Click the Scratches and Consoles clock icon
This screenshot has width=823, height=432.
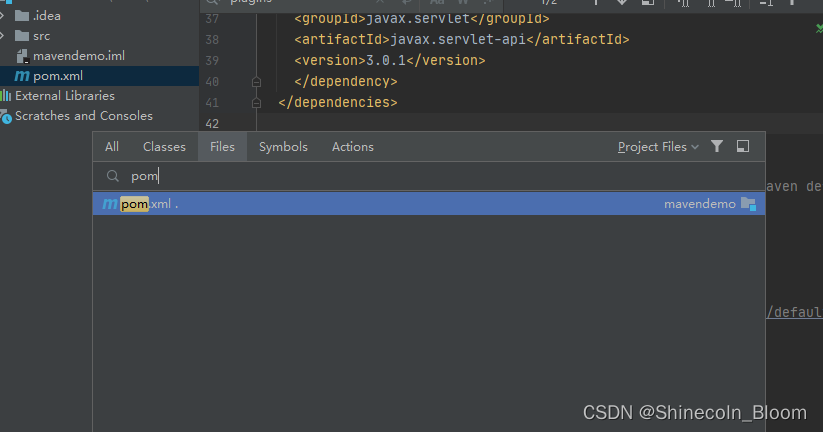pos(6,116)
